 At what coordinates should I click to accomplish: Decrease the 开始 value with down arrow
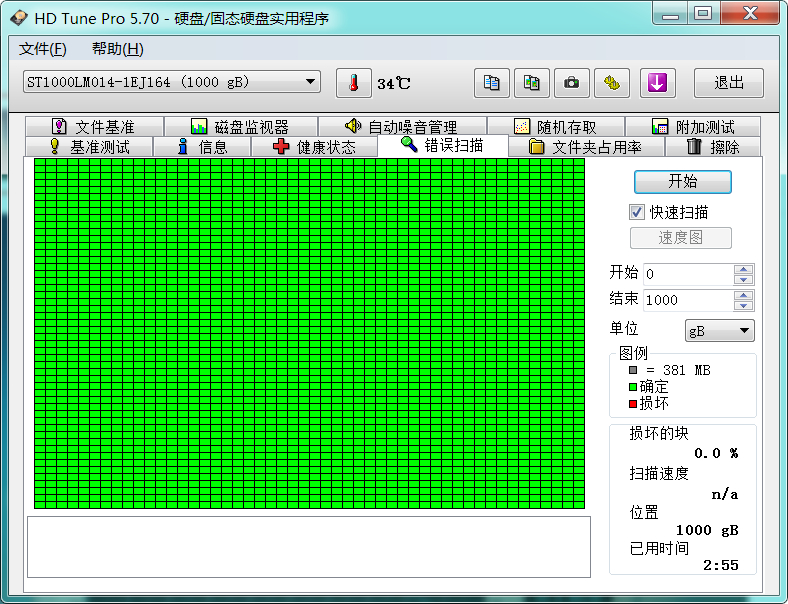tap(743, 279)
